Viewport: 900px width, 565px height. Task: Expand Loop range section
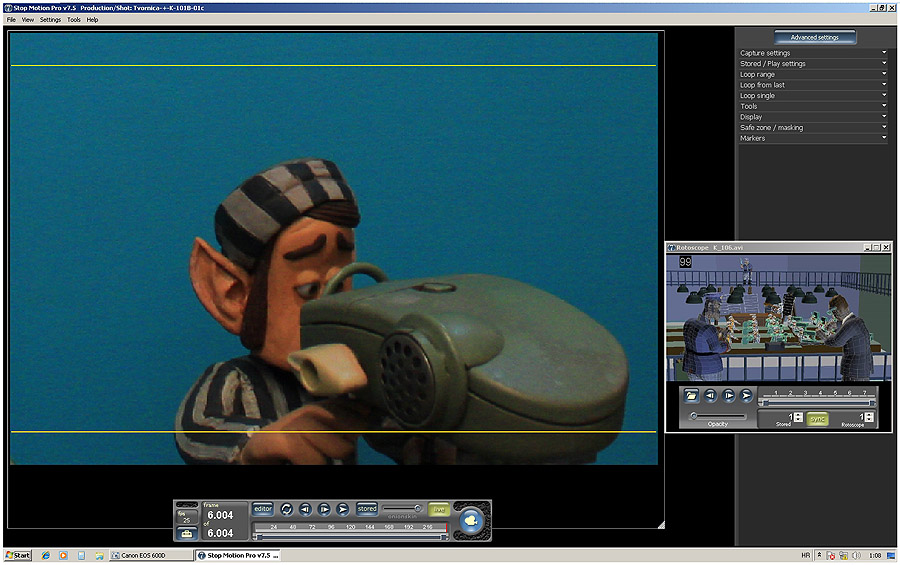813,75
